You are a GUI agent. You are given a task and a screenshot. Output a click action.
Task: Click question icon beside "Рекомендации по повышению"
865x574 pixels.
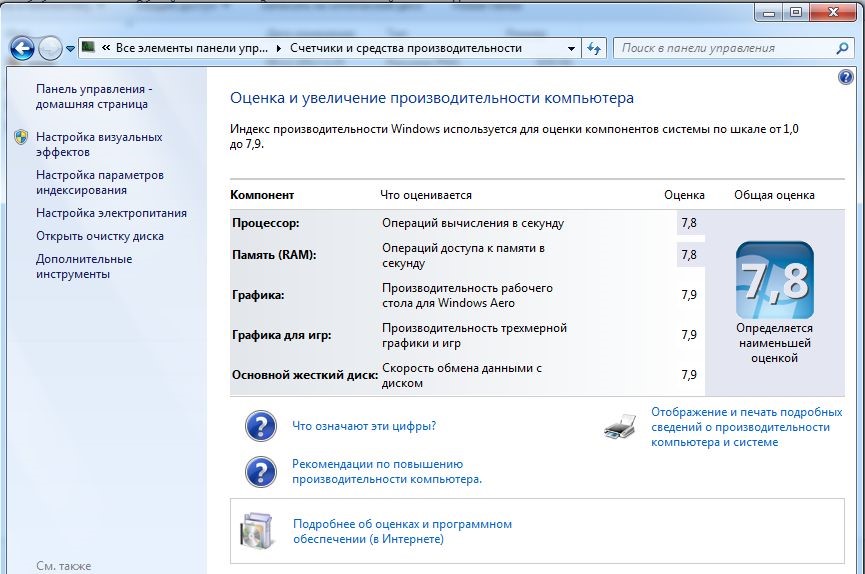point(260,471)
